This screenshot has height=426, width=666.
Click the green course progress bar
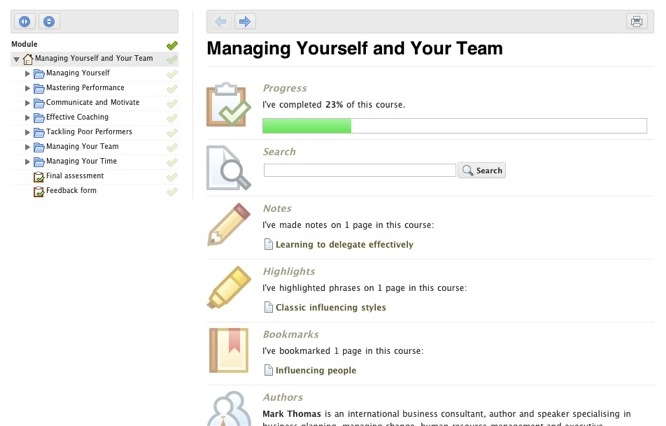307,126
